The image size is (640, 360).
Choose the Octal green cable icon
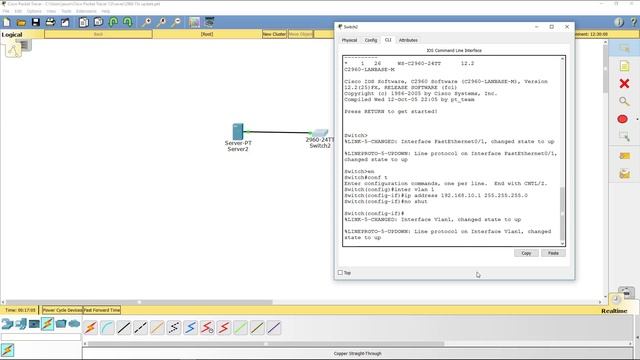coord(241,327)
